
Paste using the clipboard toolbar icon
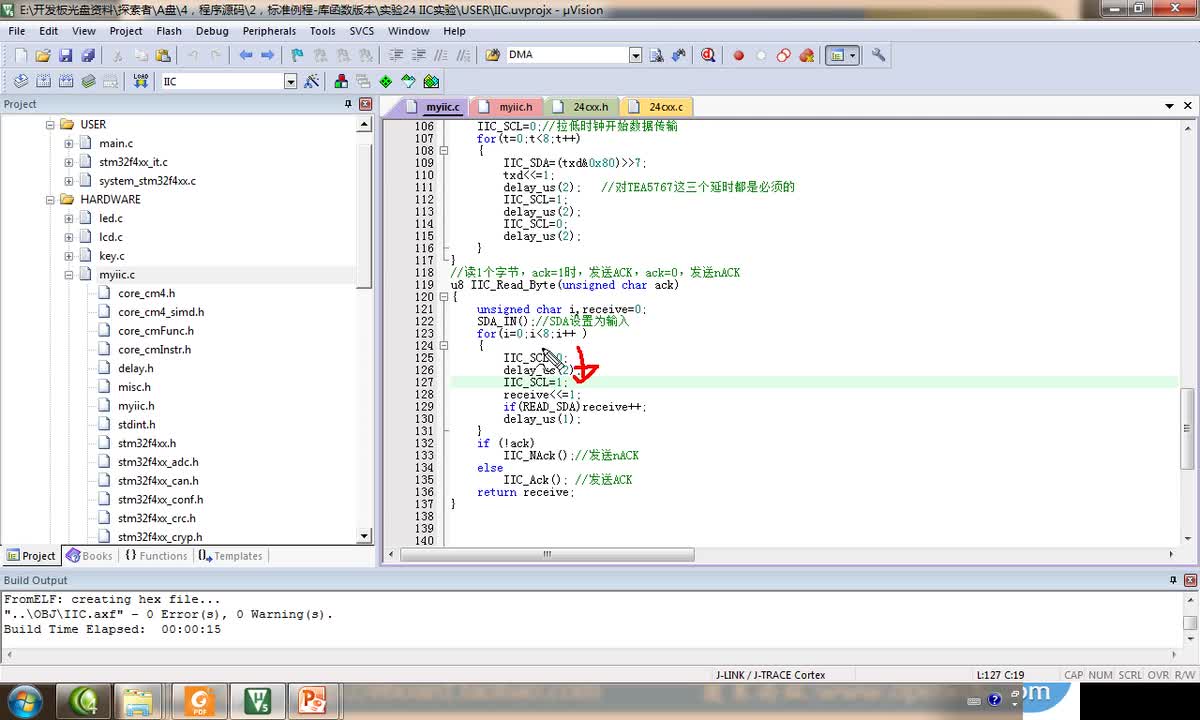point(163,55)
